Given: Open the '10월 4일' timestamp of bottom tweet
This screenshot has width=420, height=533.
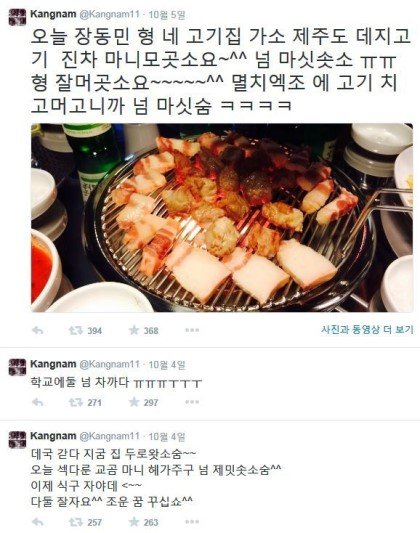Looking at the screenshot, I should (167, 436).
